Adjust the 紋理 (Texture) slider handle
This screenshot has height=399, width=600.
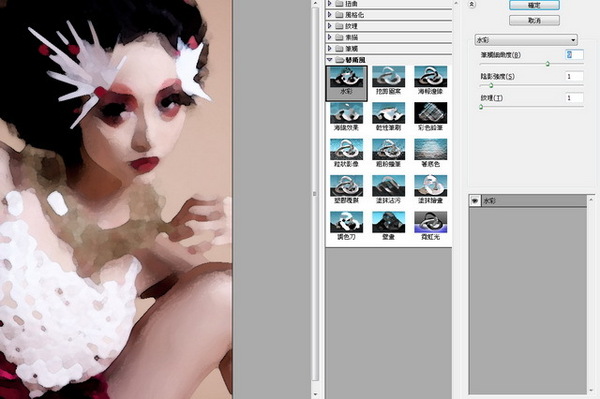pyautogui.click(x=481, y=107)
